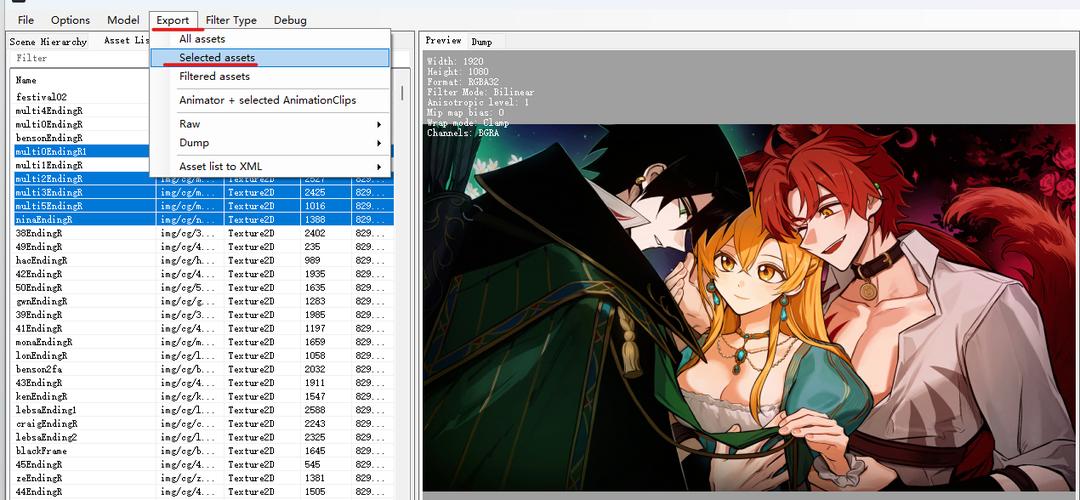Image resolution: width=1080 pixels, height=500 pixels.
Task: Open the Options menu
Action: 70,20
